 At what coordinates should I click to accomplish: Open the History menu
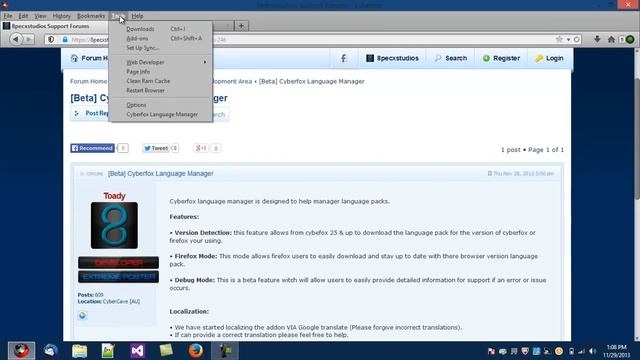62,16
